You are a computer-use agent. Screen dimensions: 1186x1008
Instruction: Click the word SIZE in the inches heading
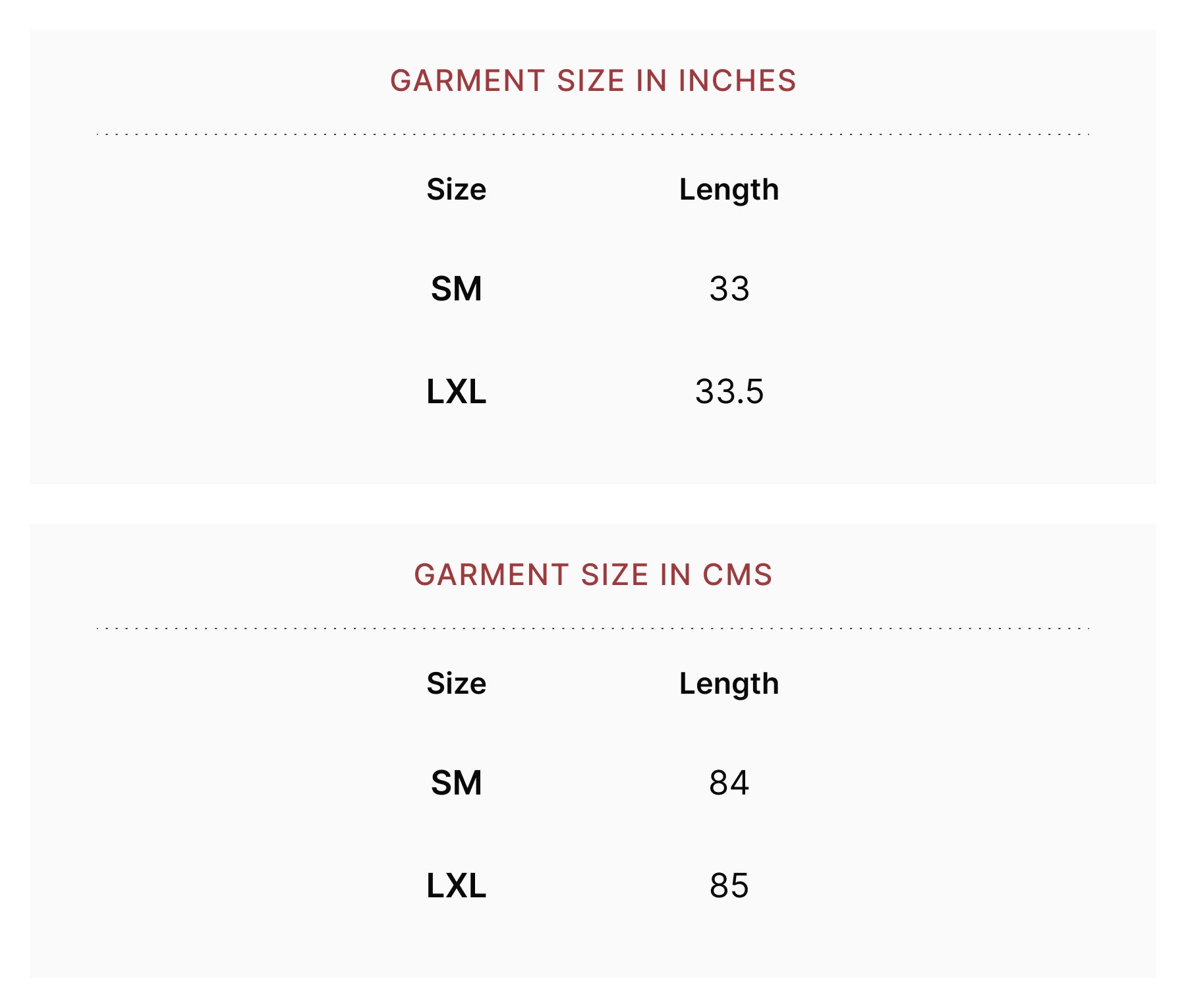(590, 81)
